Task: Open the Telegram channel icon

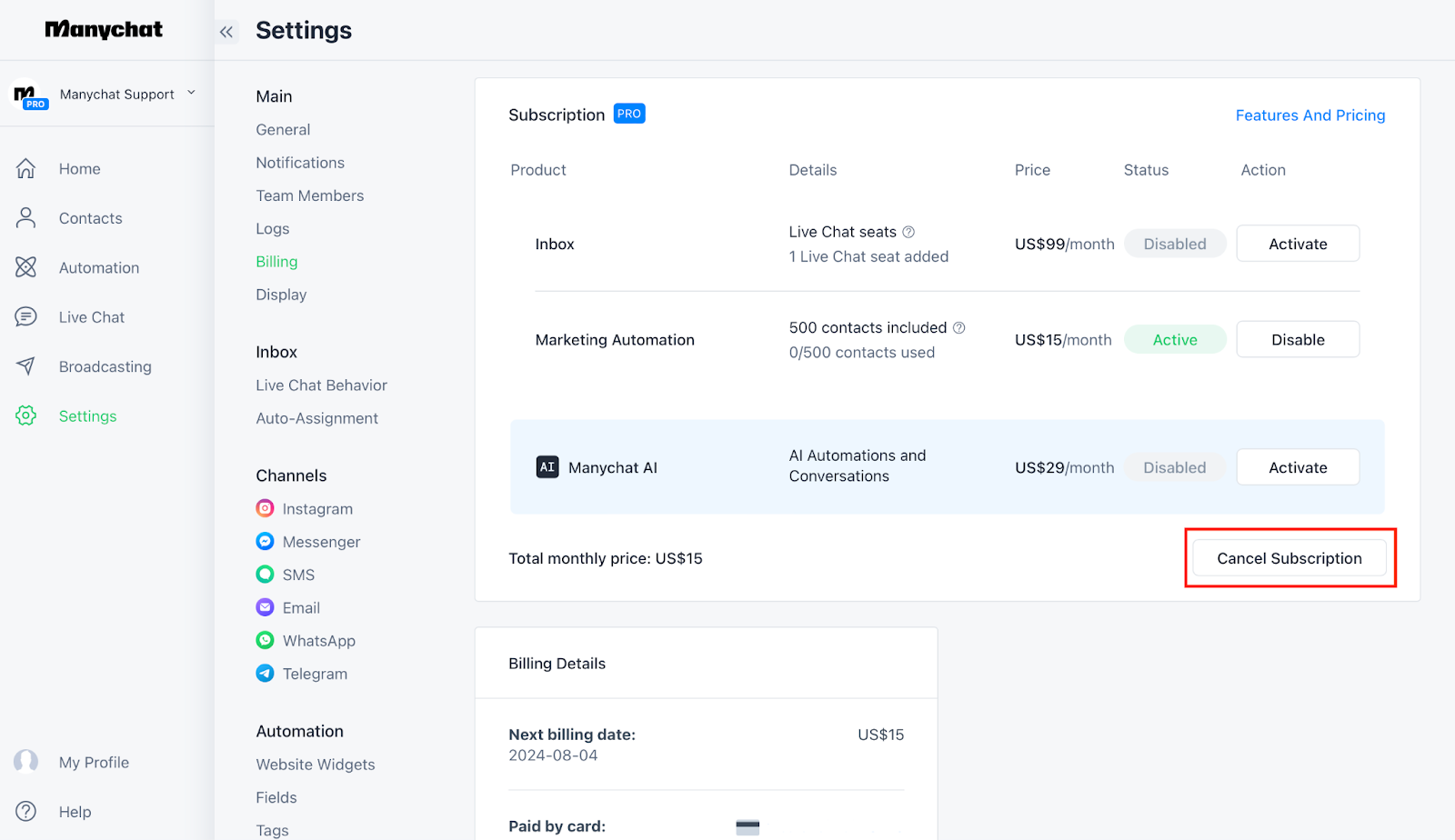Action: [x=265, y=673]
